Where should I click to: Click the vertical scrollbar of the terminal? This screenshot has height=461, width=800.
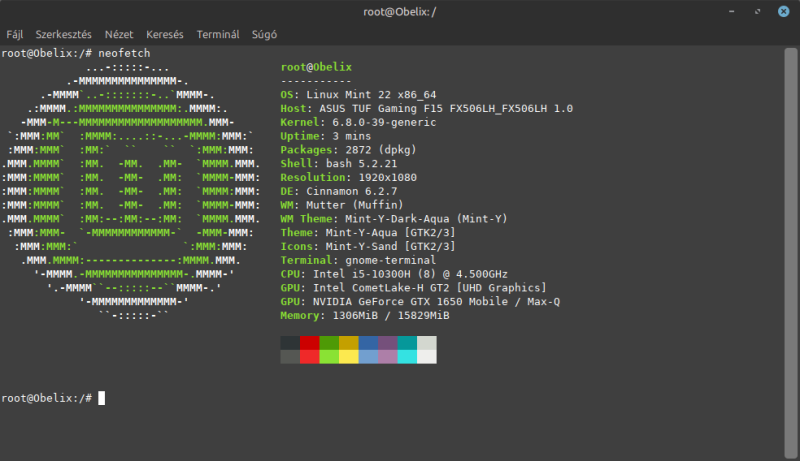tap(791, 253)
